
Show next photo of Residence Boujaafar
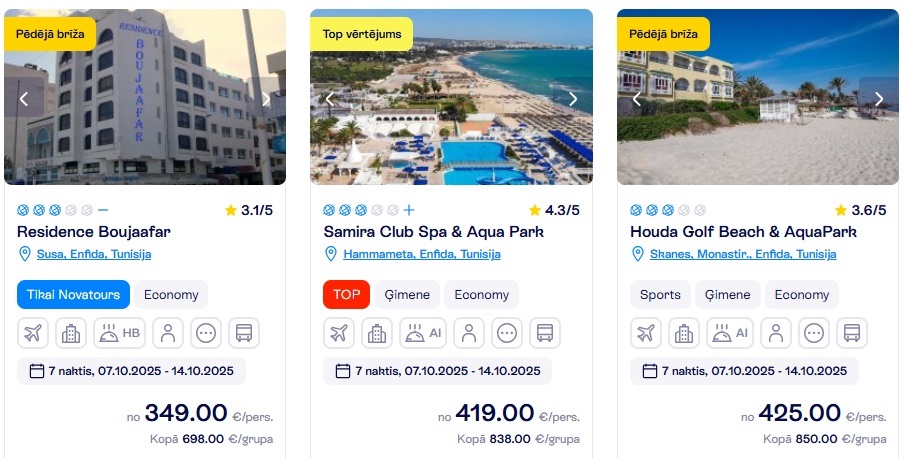click(266, 98)
